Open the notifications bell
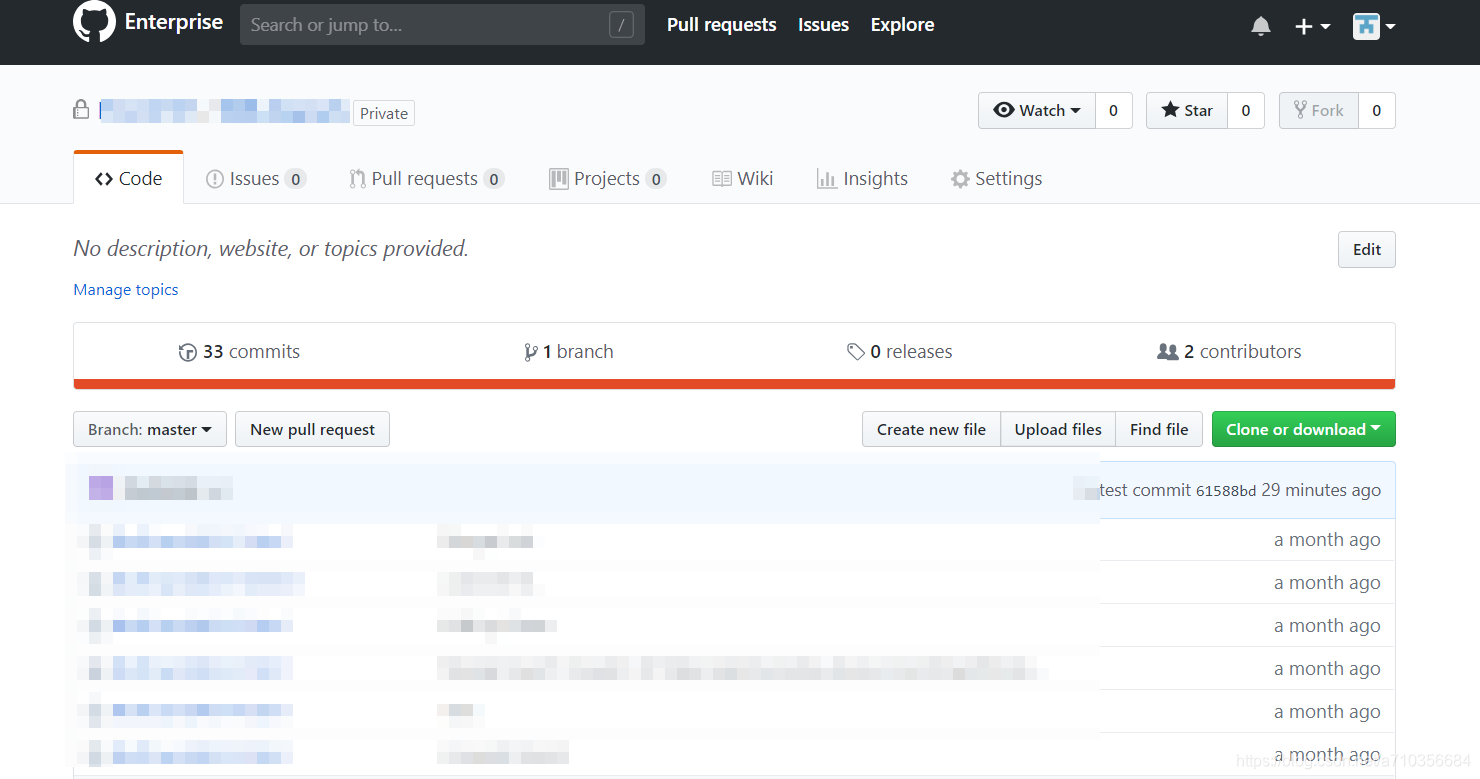This screenshot has width=1480, height=779. click(1261, 26)
